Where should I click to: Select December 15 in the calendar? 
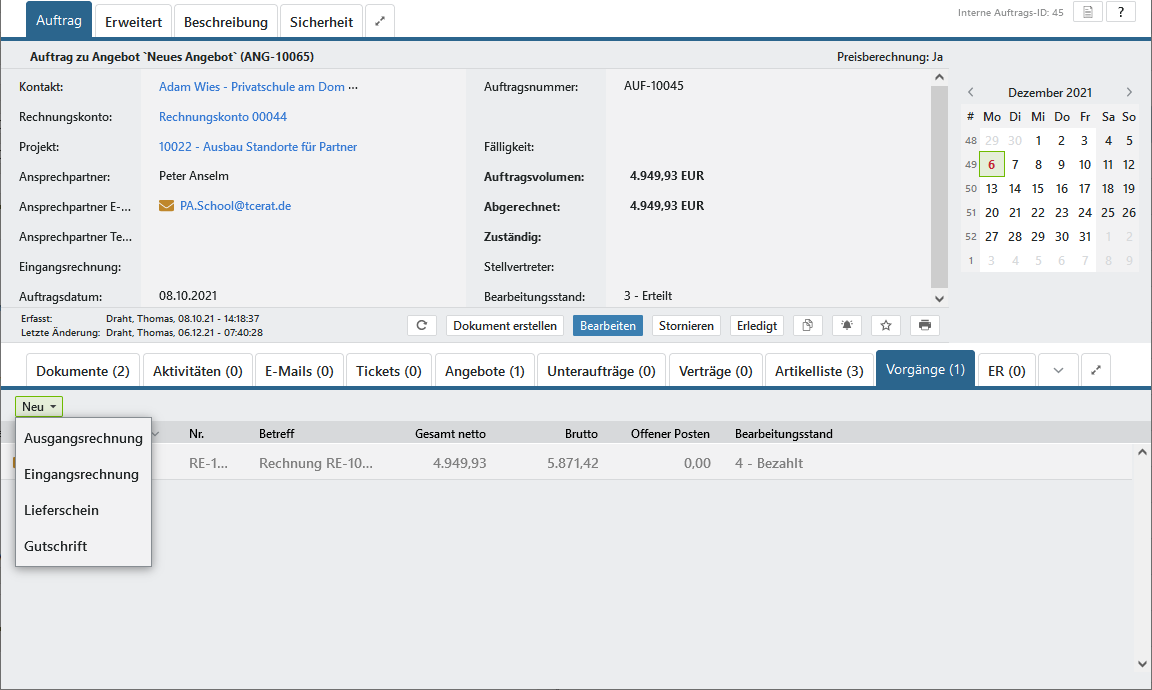[1038, 188]
